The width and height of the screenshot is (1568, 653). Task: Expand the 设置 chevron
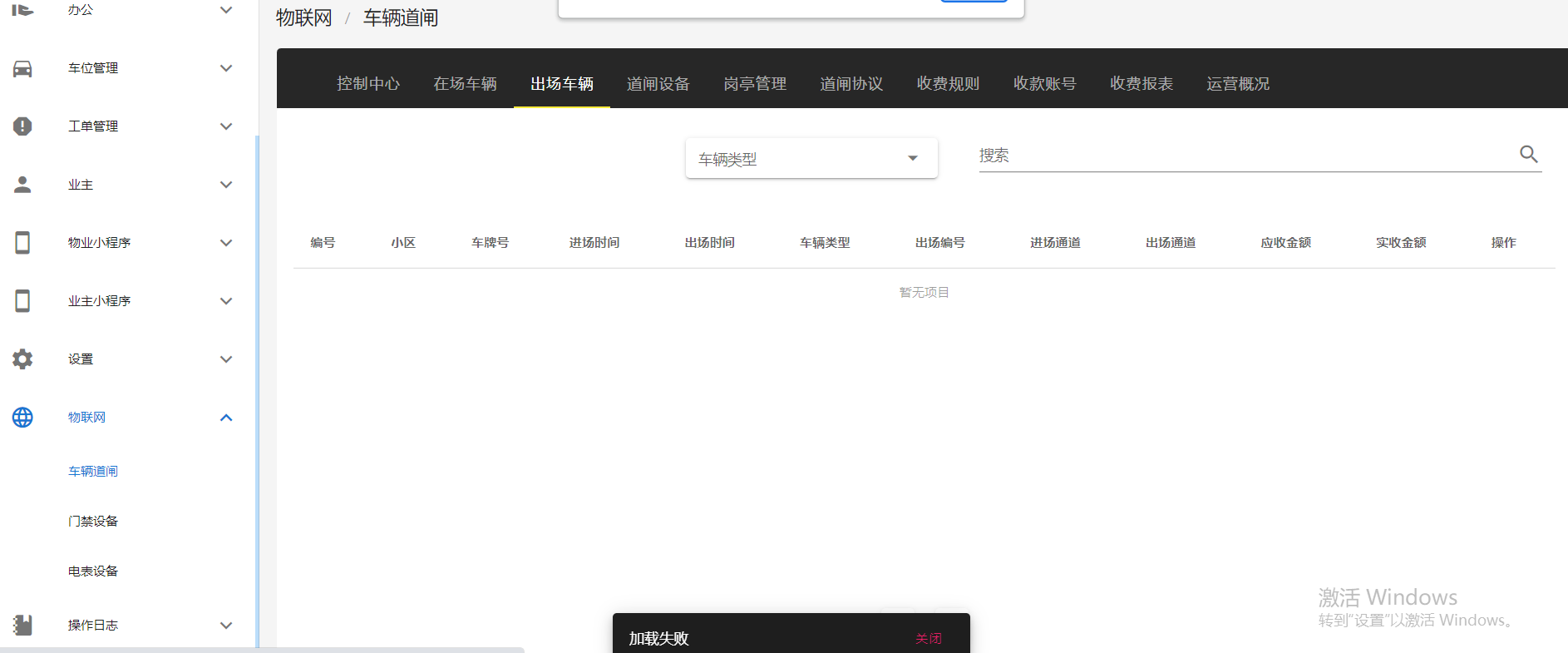click(226, 359)
